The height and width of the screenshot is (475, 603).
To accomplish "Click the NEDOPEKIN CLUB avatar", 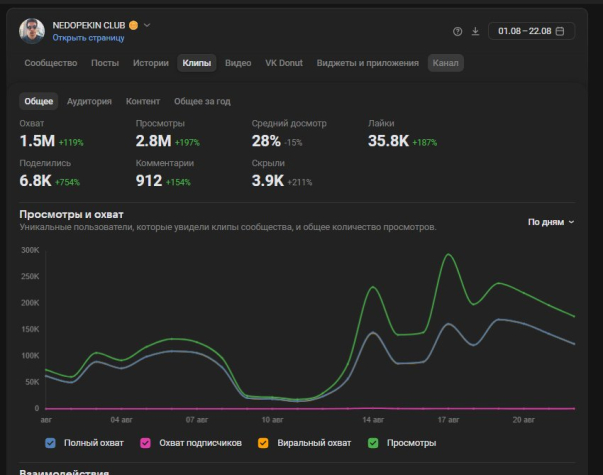I will pos(32,31).
